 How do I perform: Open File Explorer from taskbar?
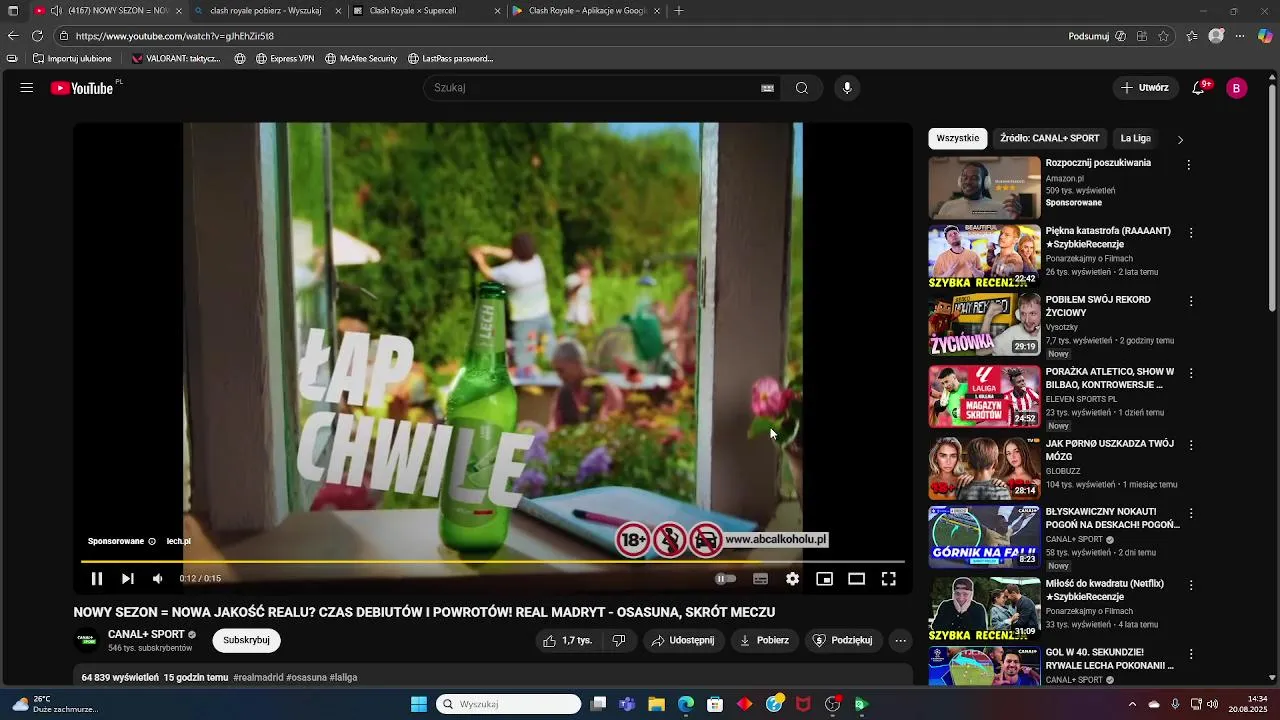coord(657,704)
